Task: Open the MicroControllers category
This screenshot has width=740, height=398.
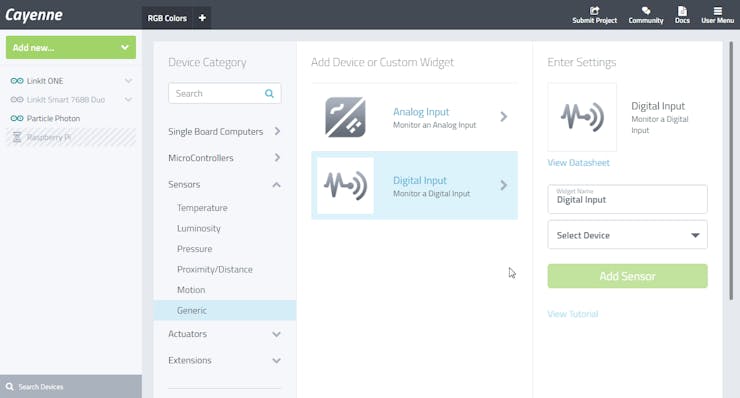Action: click(201, 158)
